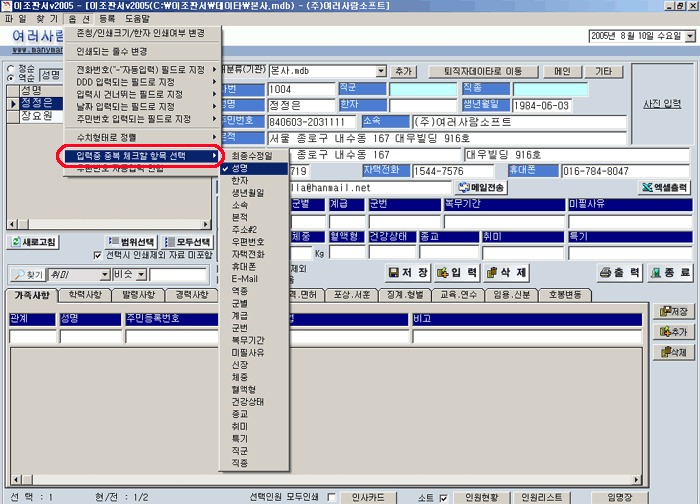This screenshot has width=700, height=504.
Task: Check the 선택인원 모두인쇄 checkbox
Action: point(331,497)
